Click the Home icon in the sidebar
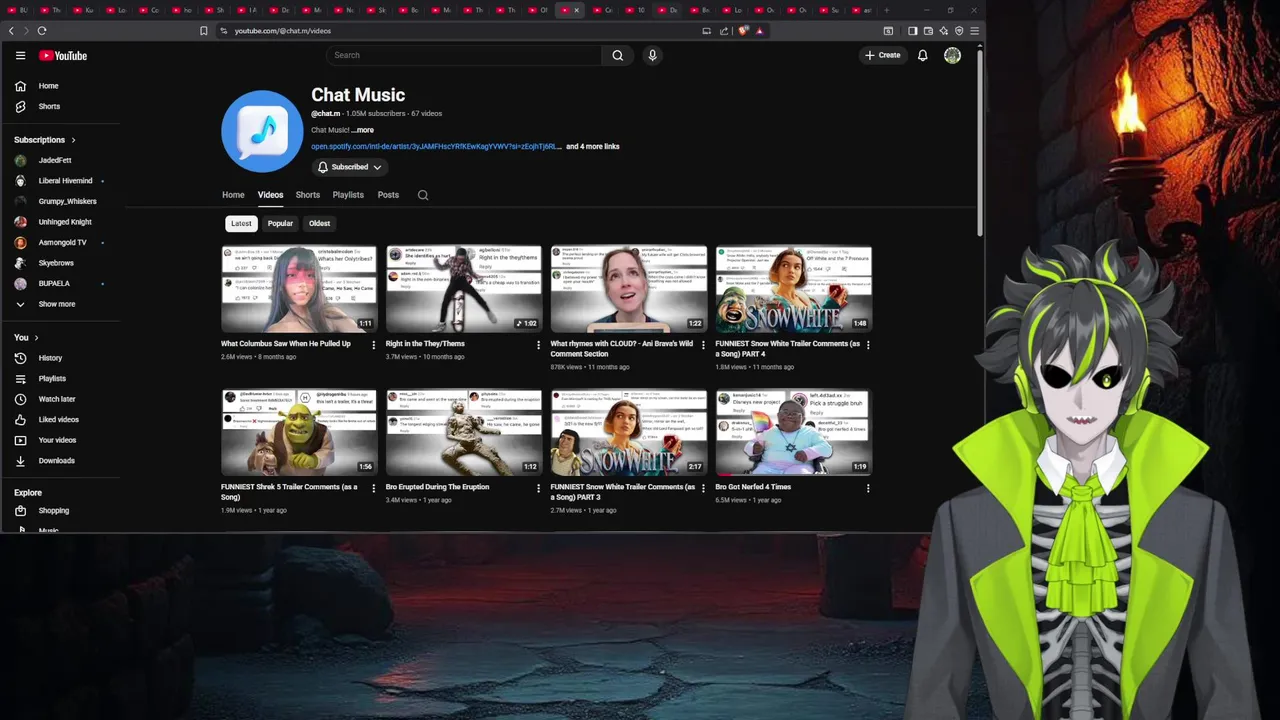 [x=20, y=86]
